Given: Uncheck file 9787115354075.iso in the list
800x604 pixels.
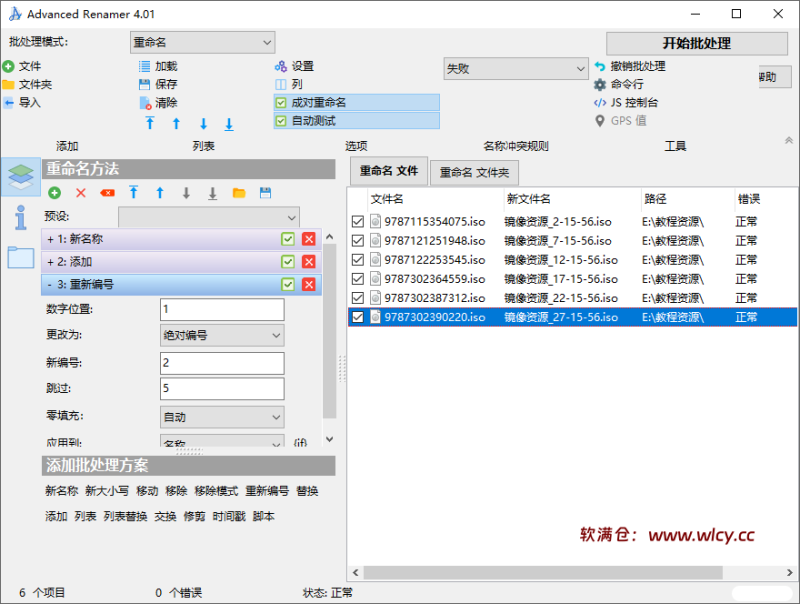Looking at the screenshot, I should pos(358,222).
